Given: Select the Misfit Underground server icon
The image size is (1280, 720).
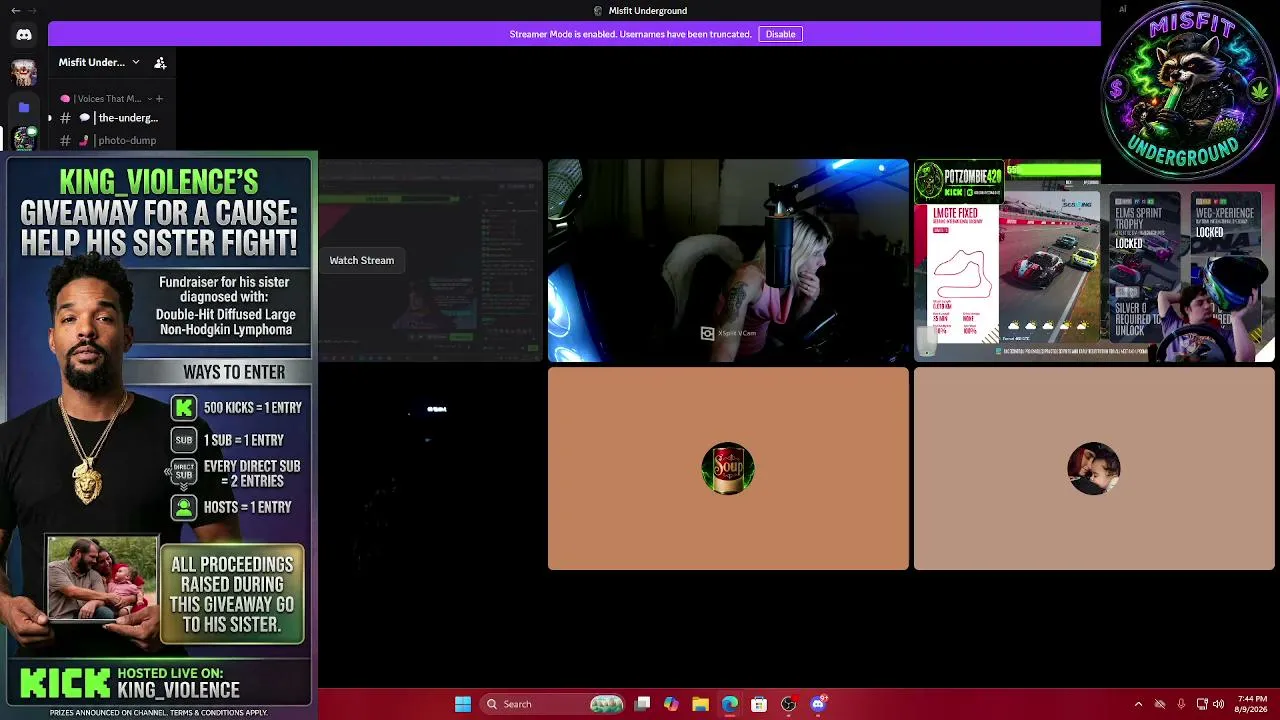Looking at the screenshot, I should [x=24, y=139].
